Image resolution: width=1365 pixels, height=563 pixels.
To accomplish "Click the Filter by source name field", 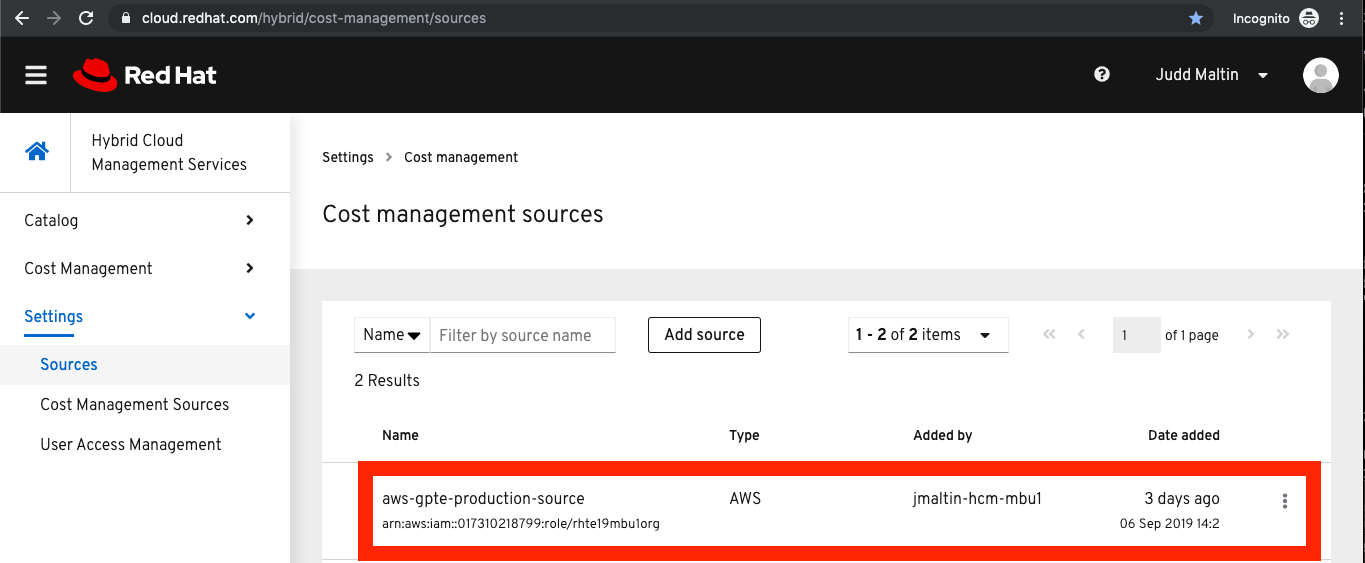I will pos(522,335).
